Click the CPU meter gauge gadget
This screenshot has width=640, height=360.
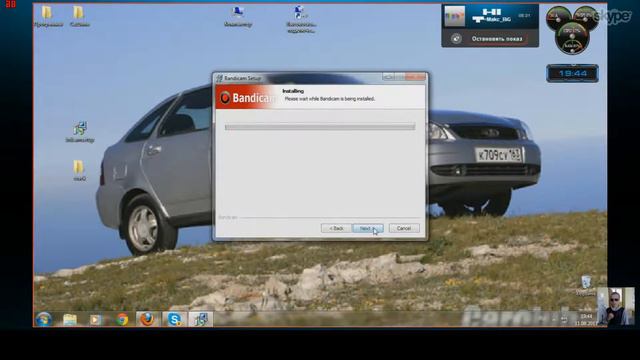572,30
